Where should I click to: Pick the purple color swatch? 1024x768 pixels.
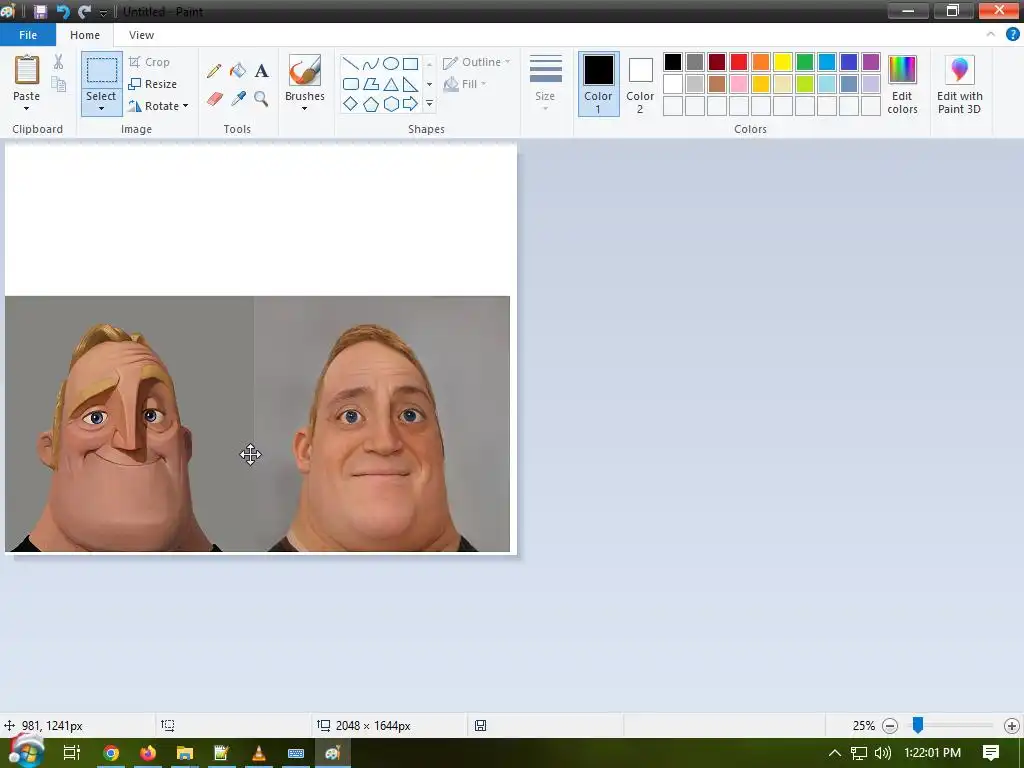point(871,62)
